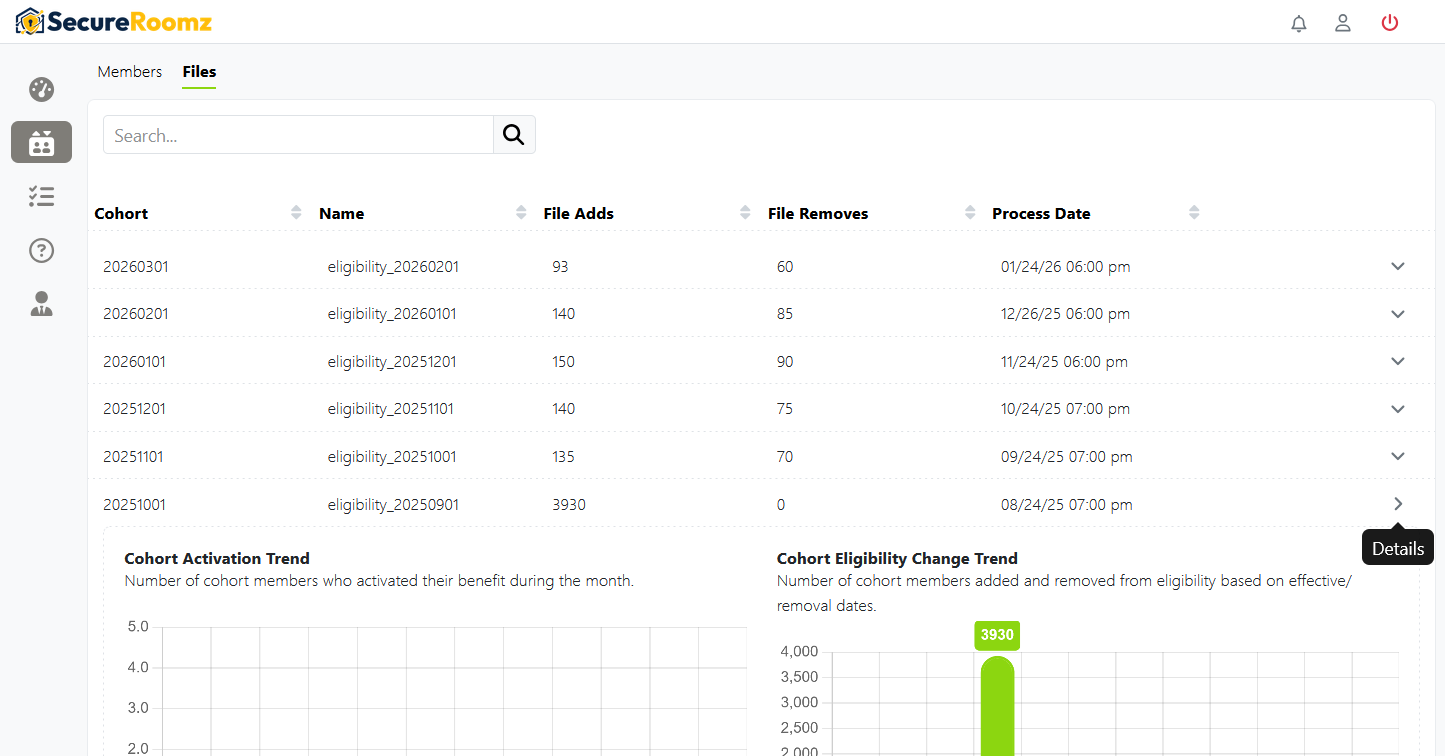Click process date 11/24/25 06:00 pm
Viewport: 1445px width, 756px height.
pyautogui.click(x=1064, y=362)
